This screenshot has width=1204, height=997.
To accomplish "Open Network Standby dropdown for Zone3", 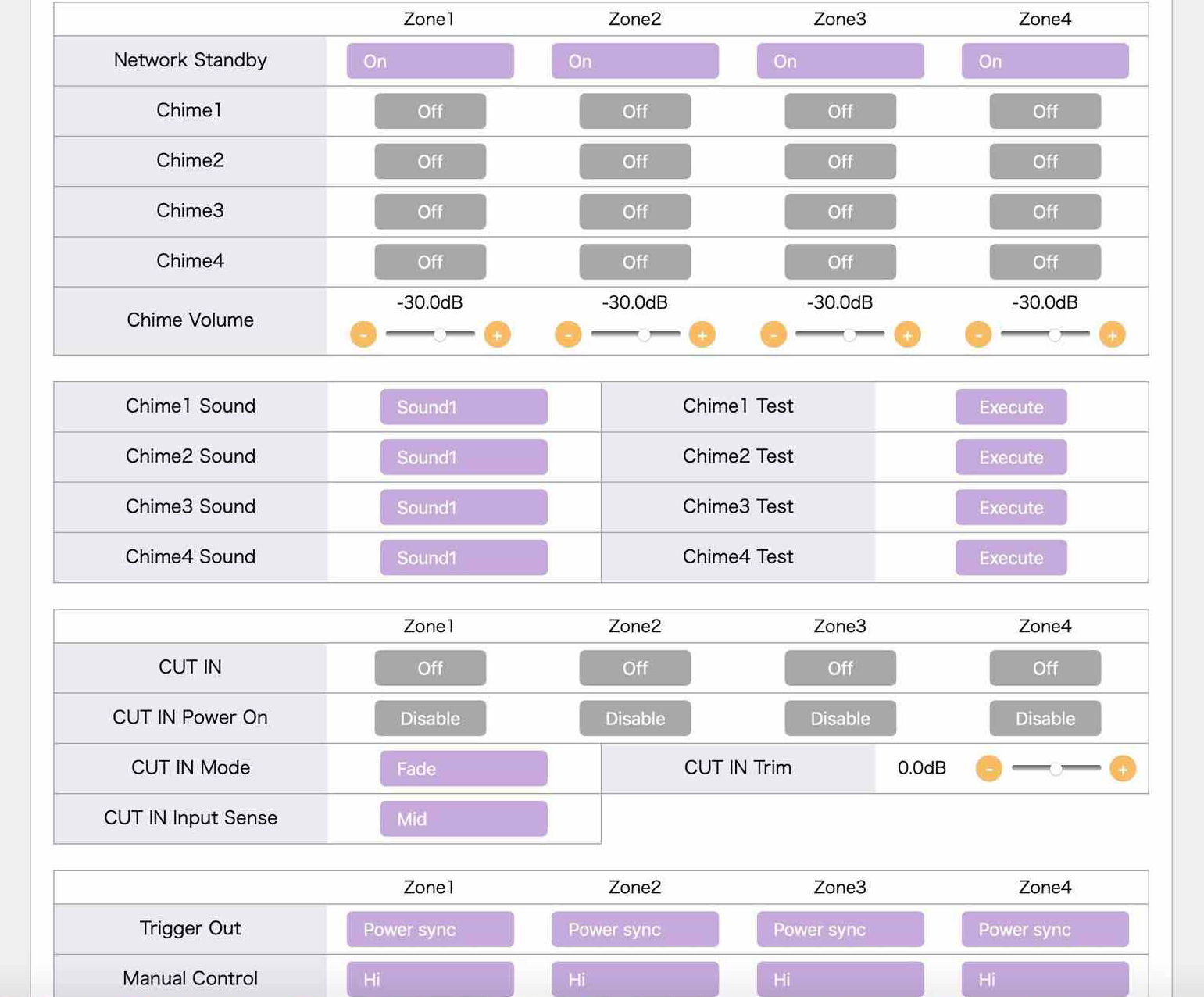I will tap(840, 61).
